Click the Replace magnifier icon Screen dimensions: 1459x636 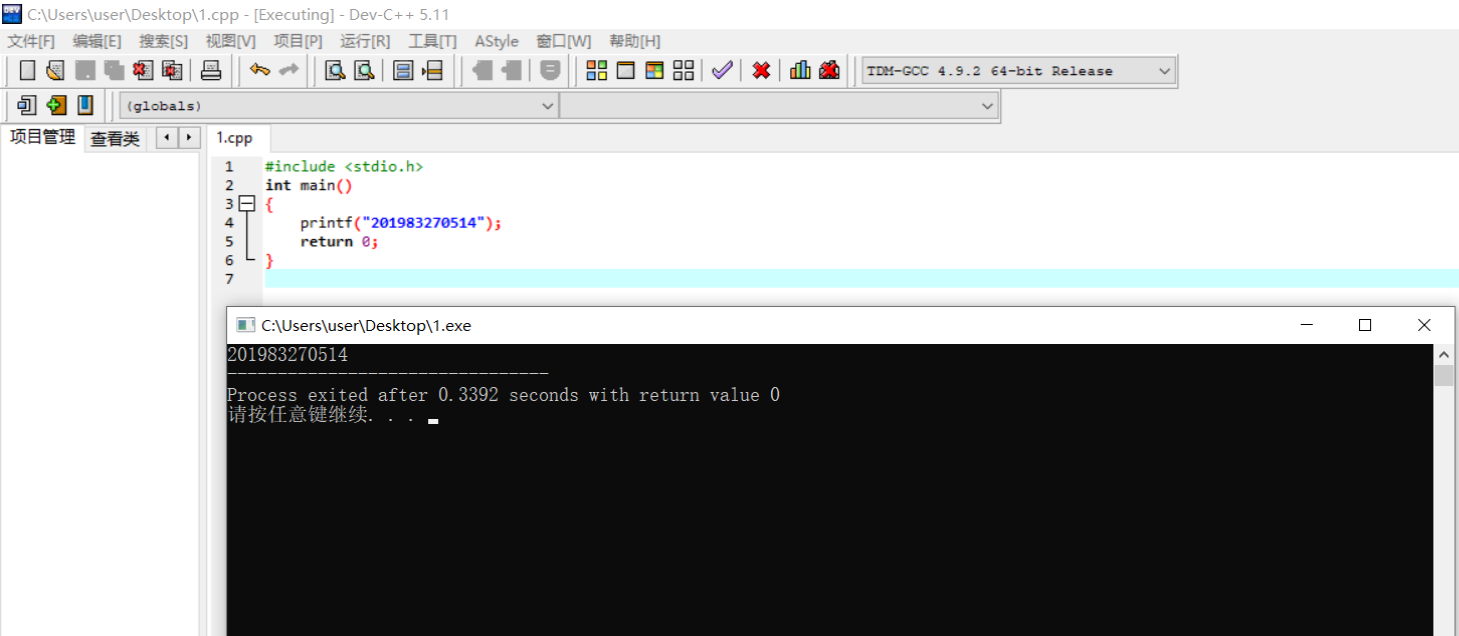pos(364,70)
